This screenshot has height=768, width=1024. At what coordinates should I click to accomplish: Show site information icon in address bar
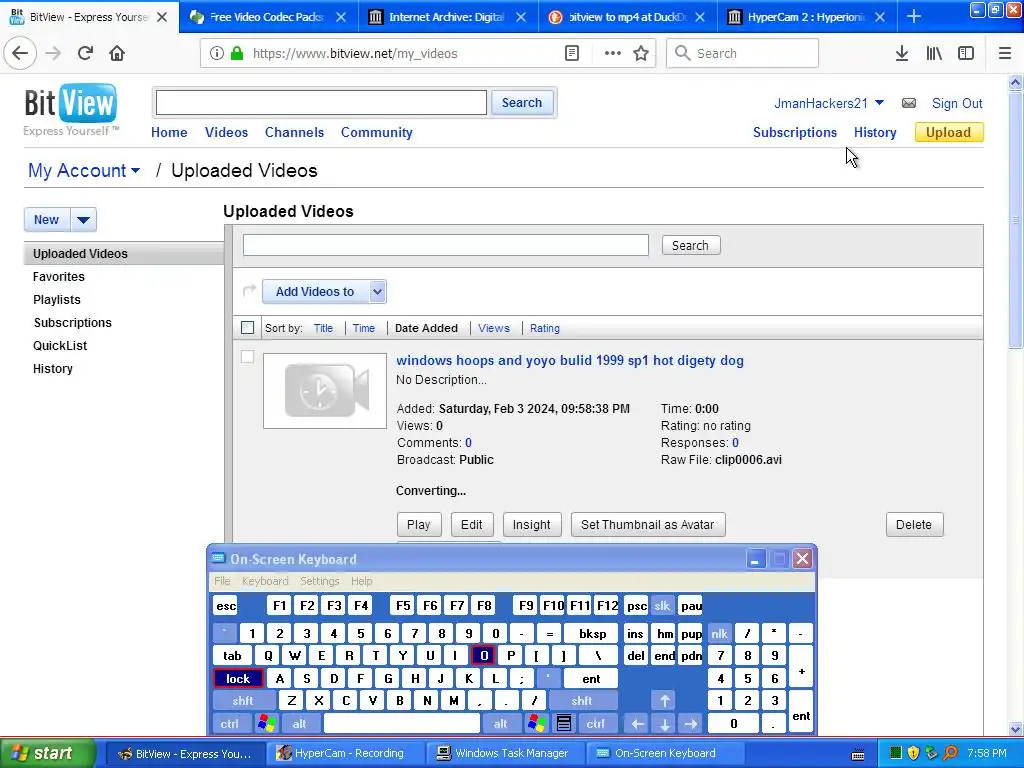[x=217, y=54]
